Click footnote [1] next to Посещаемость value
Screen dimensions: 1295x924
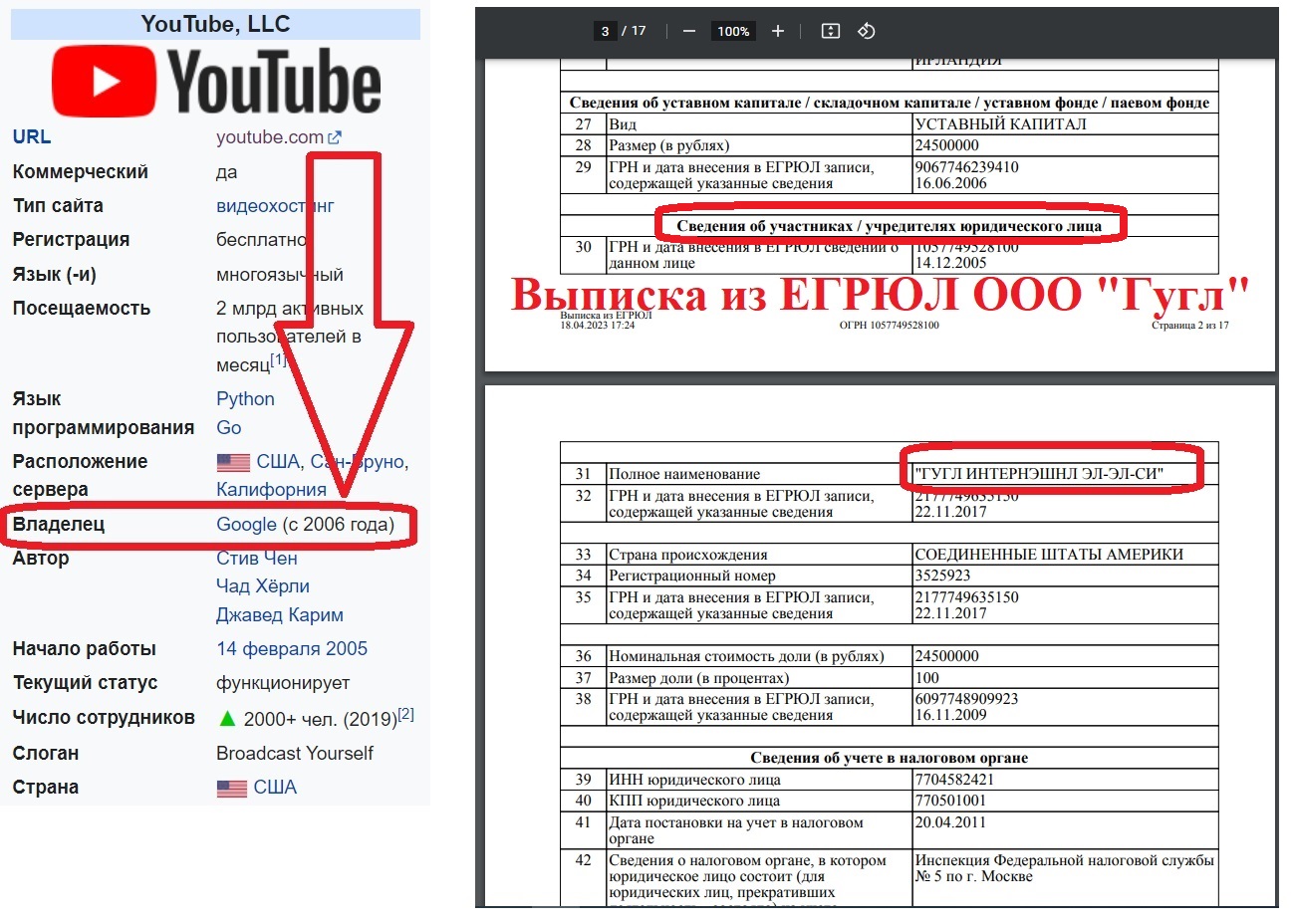(x=278, y=359)
